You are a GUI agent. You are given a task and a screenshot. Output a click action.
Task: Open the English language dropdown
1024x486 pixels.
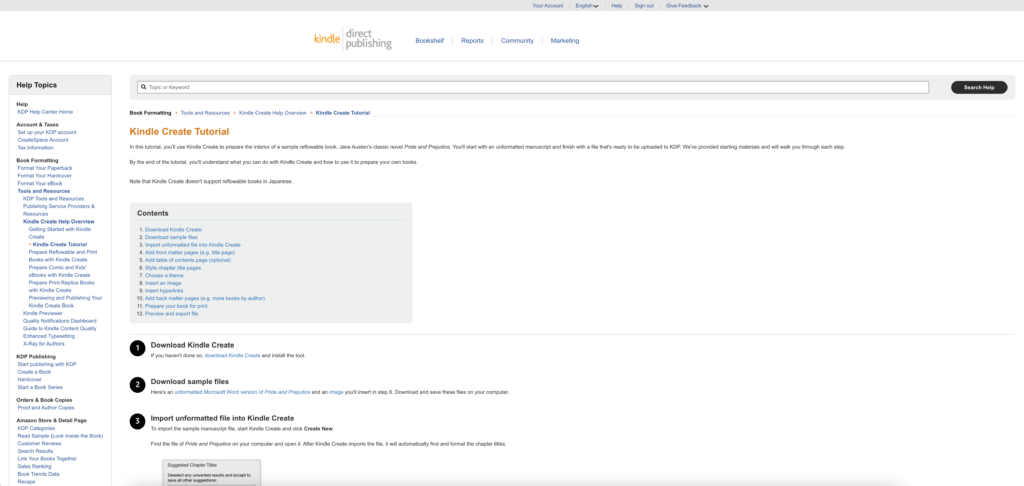coord(586,5)
